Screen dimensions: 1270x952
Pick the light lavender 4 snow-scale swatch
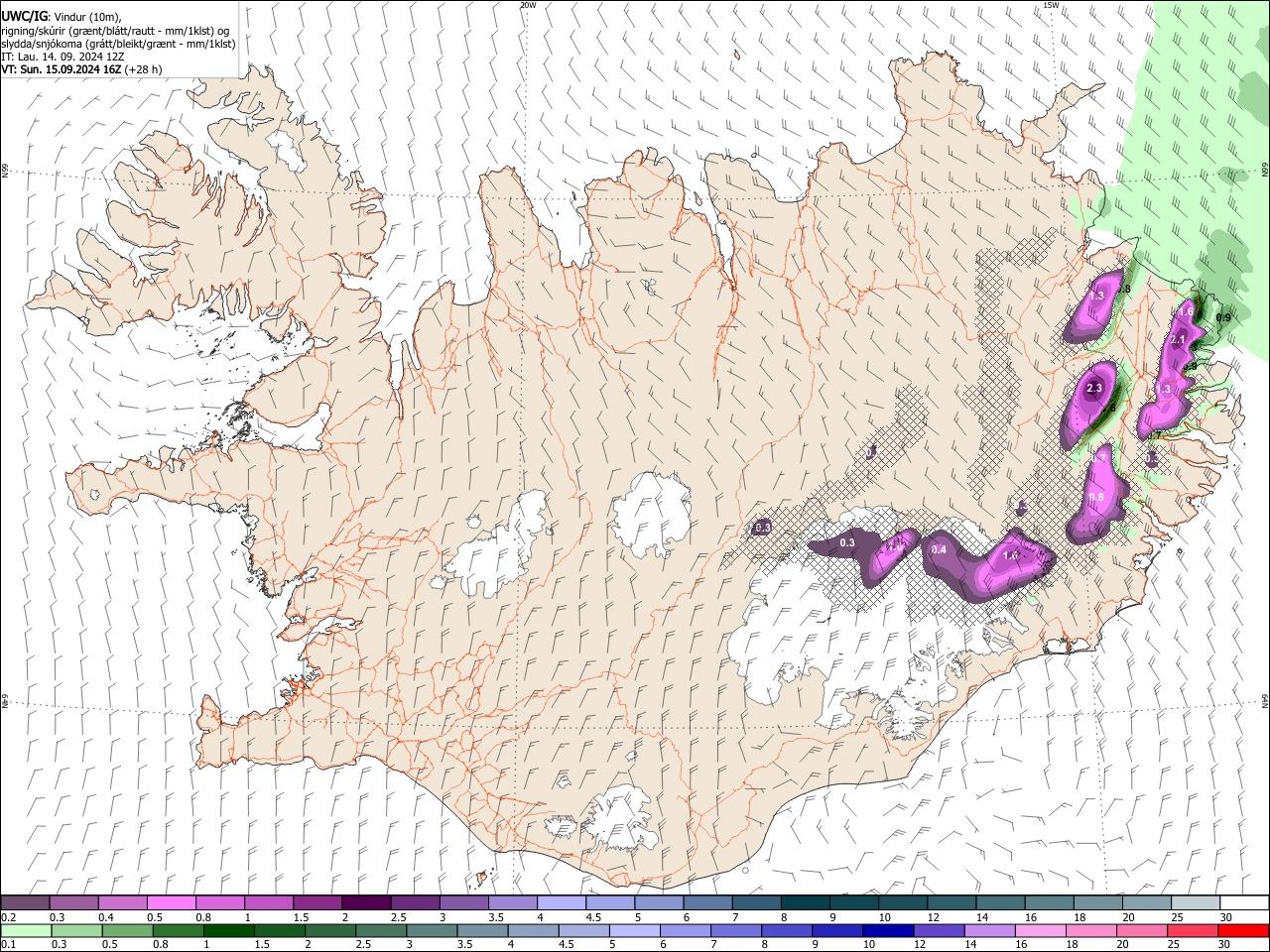[561, 902]
